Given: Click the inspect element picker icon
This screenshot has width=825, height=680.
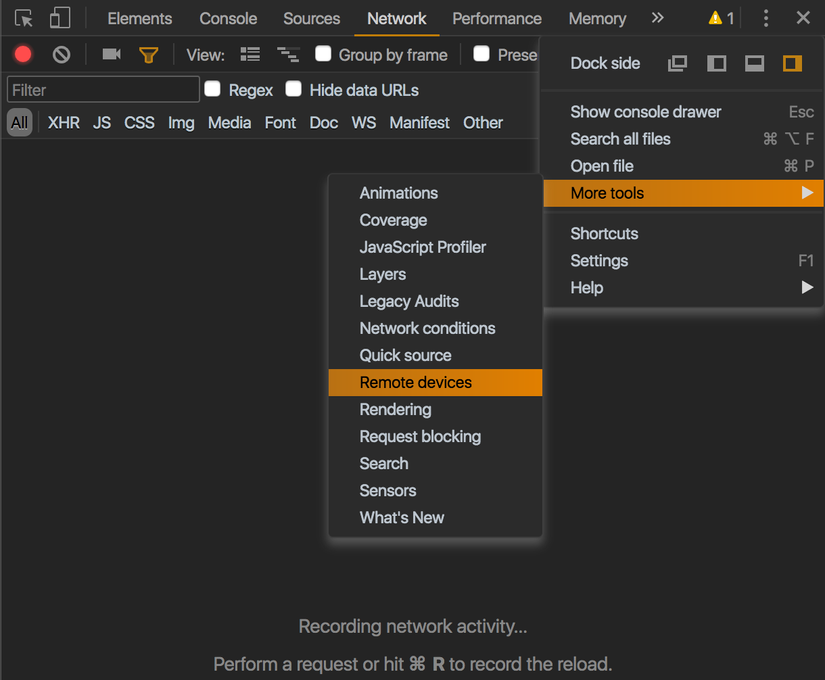Looking at the screenshot, I should tap(24, 18).
